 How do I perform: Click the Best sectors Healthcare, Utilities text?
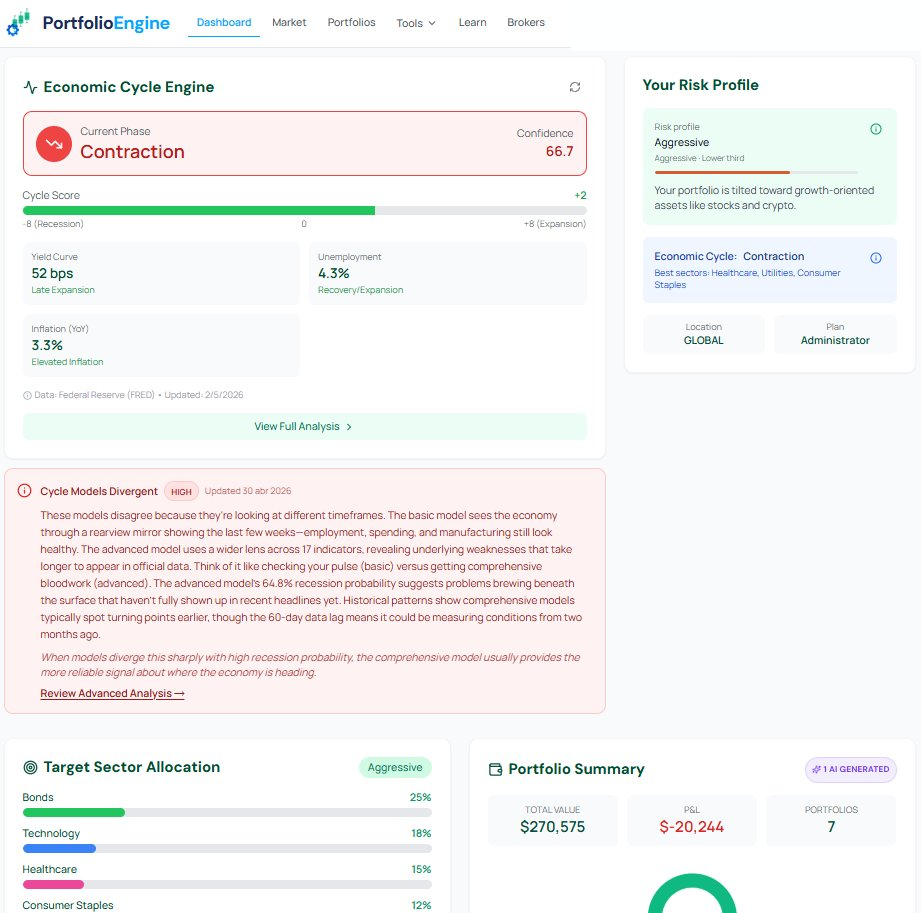coord(747,278)
